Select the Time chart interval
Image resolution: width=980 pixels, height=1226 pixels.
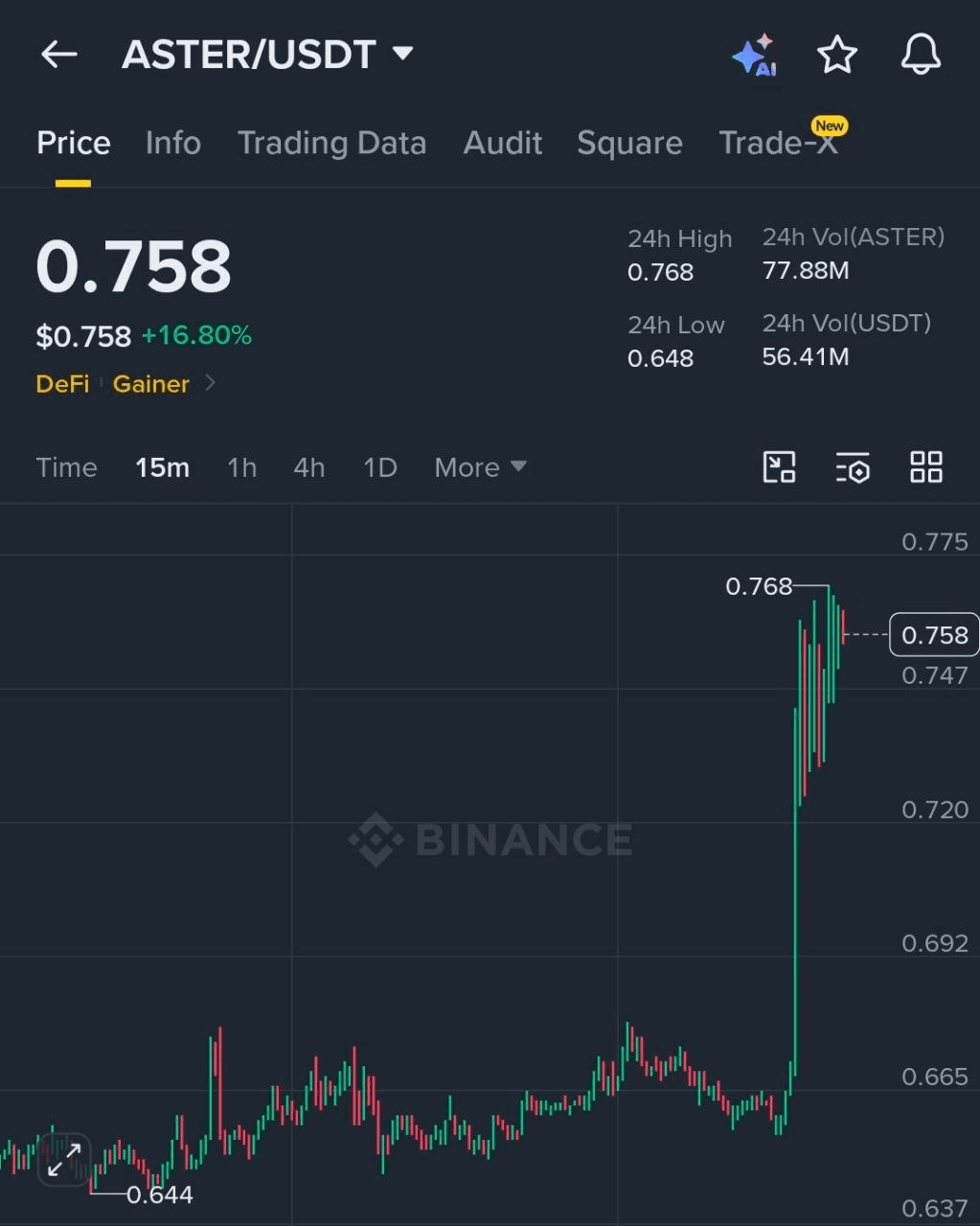coord(67,467)
